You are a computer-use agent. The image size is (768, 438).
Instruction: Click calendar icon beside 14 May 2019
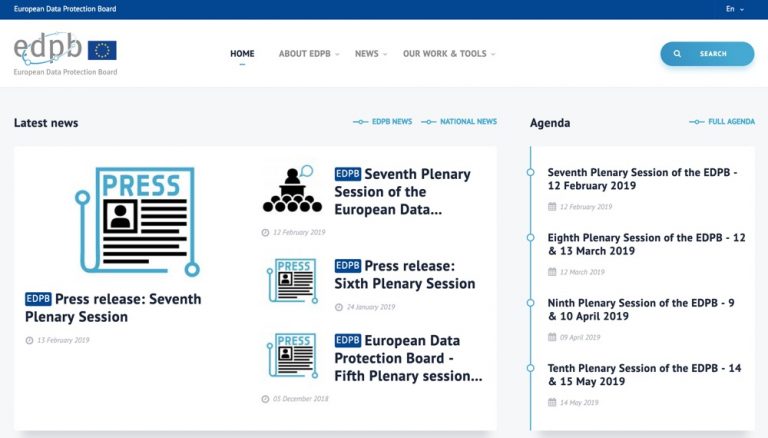click(x=552, y=403)
